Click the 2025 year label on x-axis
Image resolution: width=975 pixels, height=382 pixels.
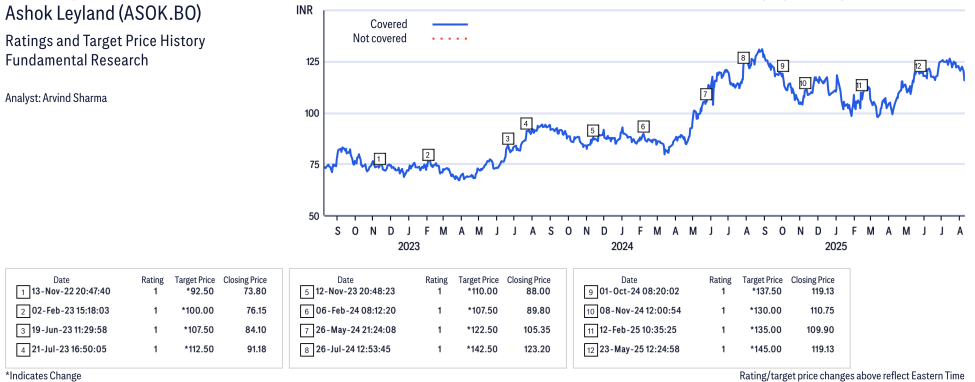pos(836,246)
